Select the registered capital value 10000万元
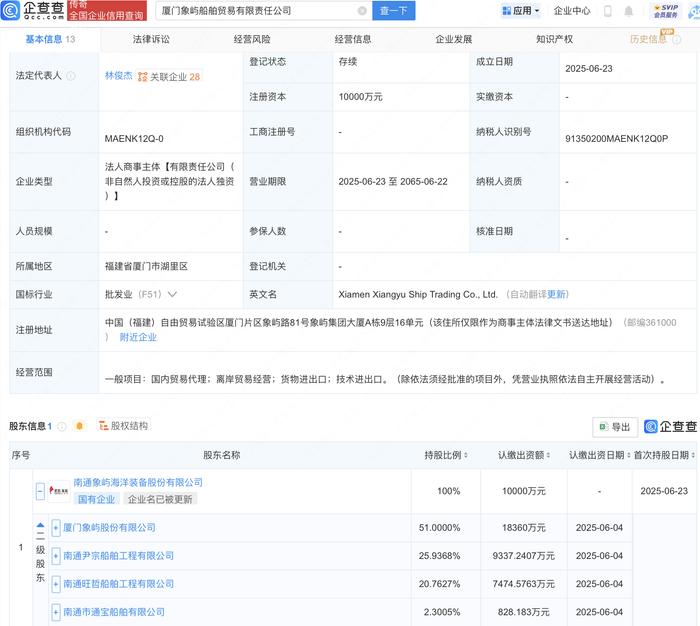Viewport: 700px width, 626px height. 360,97
